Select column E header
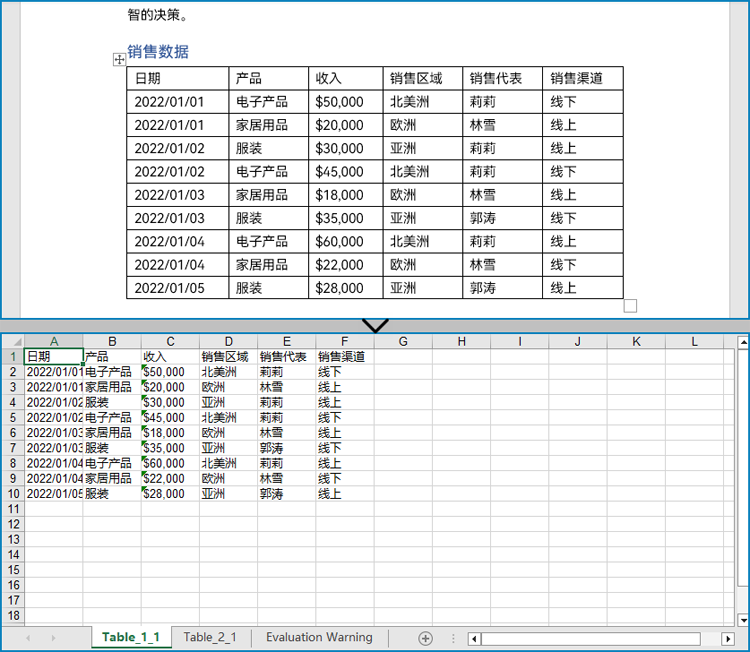The width and height of the screenshot is (750, 652). (287, 342)
